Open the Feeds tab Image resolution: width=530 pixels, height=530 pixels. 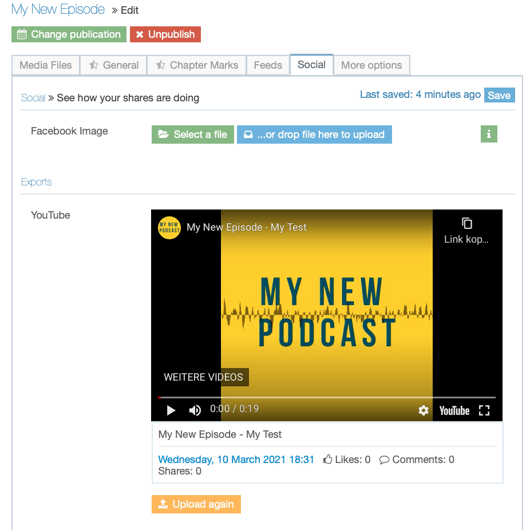(x=268, y=65)
